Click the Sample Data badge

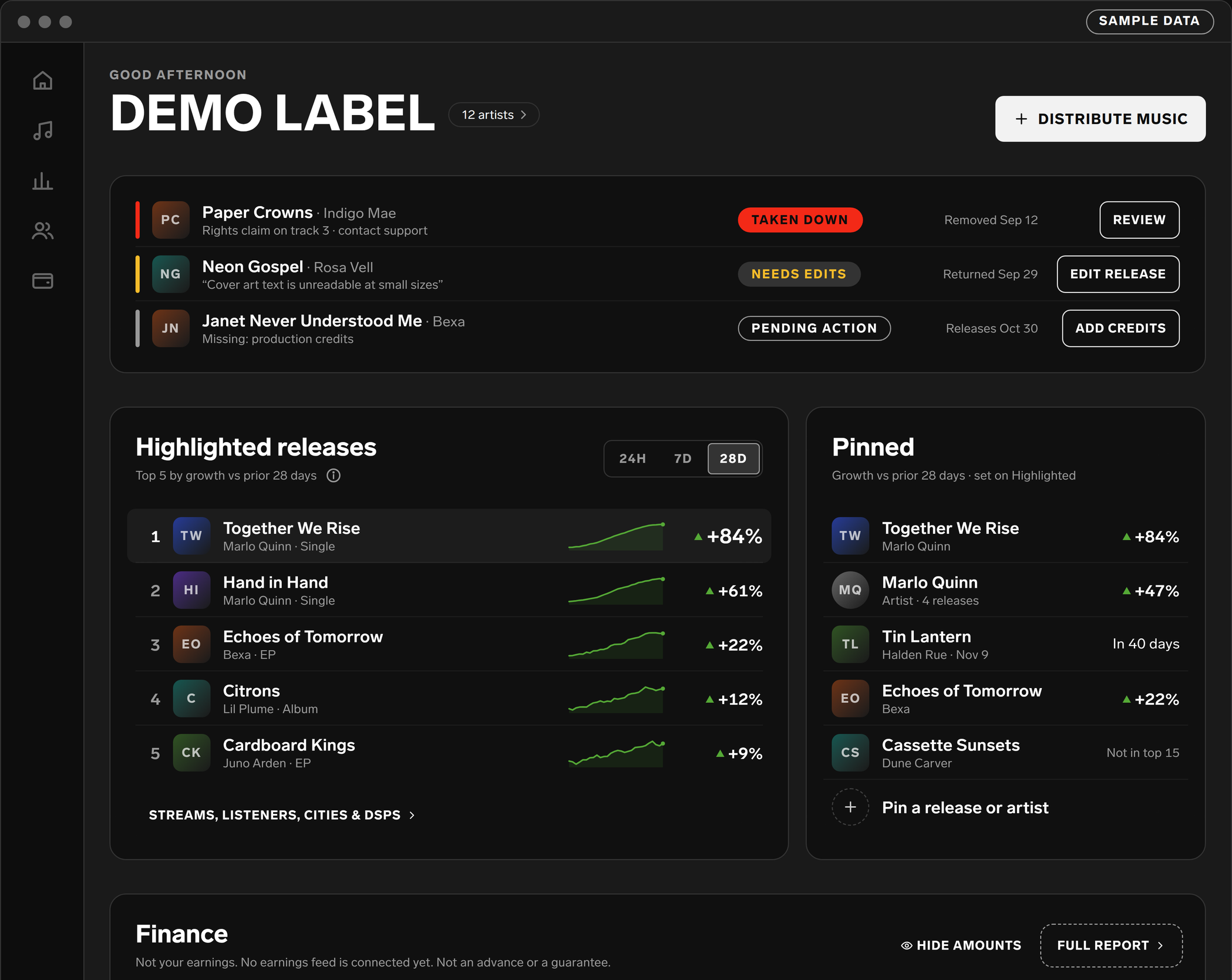[1149, 21]
